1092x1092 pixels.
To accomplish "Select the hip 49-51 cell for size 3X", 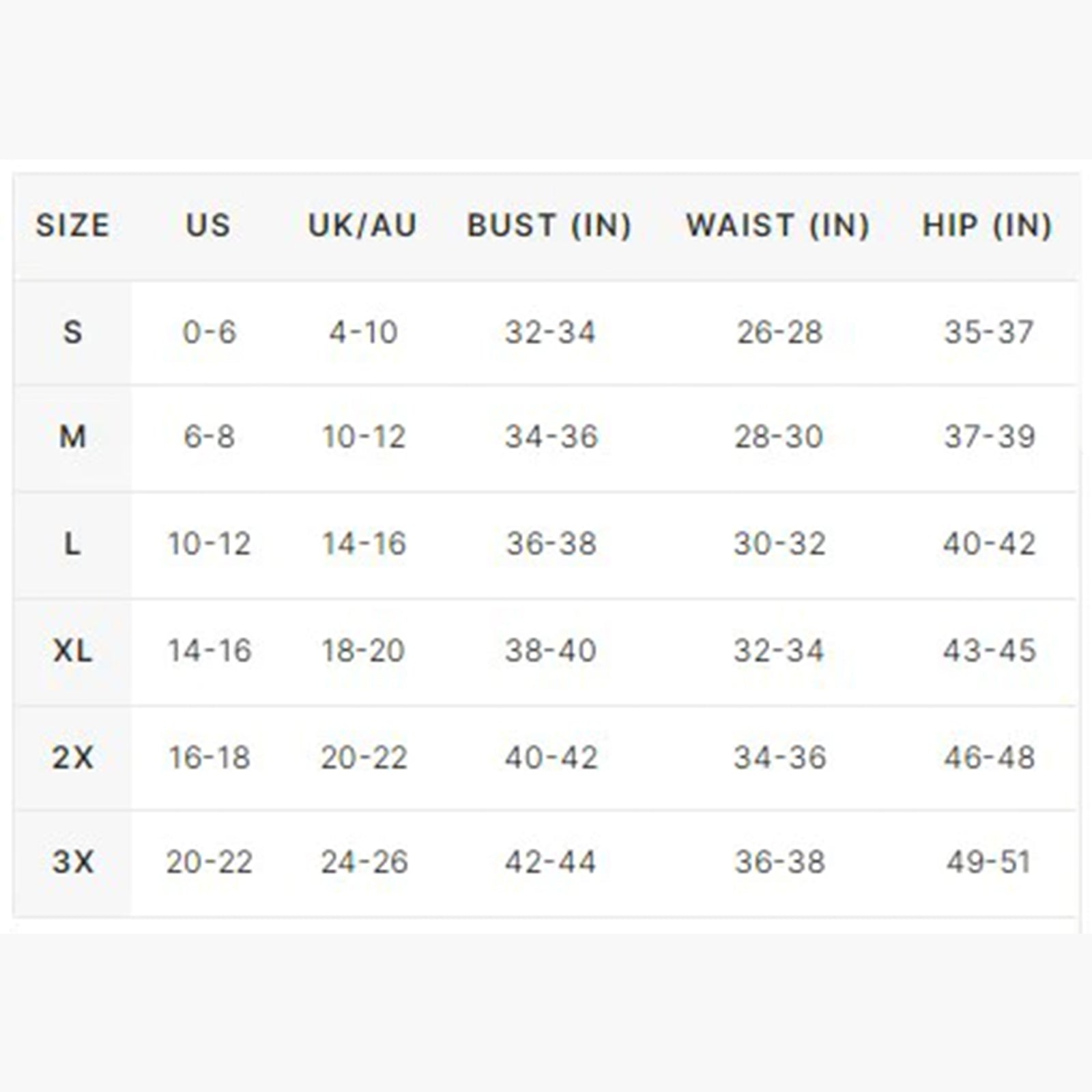I will click(x=988, y=861).
